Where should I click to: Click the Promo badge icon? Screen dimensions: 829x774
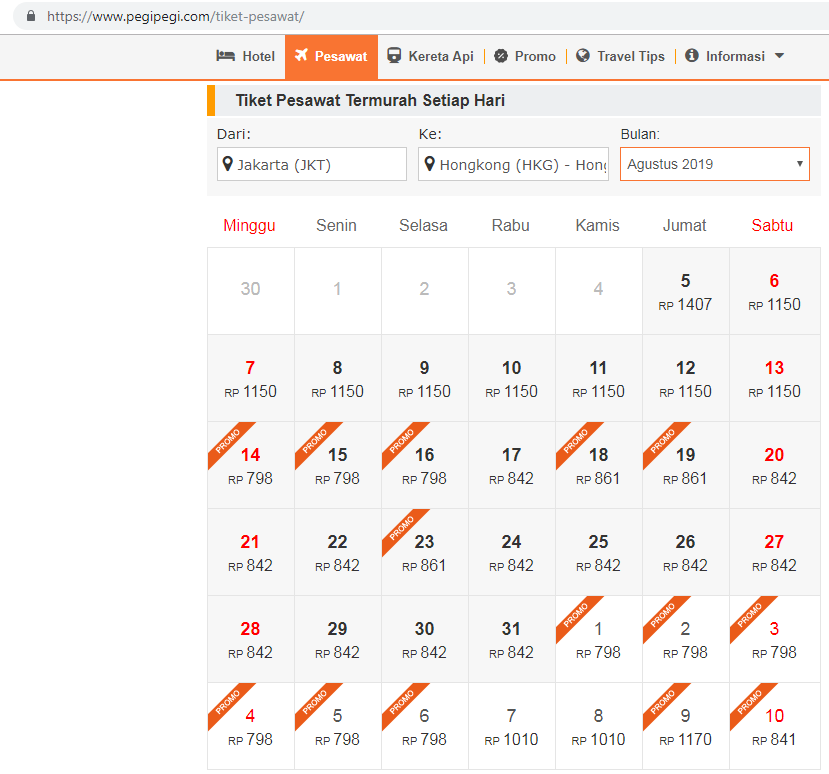pos(501,56)
